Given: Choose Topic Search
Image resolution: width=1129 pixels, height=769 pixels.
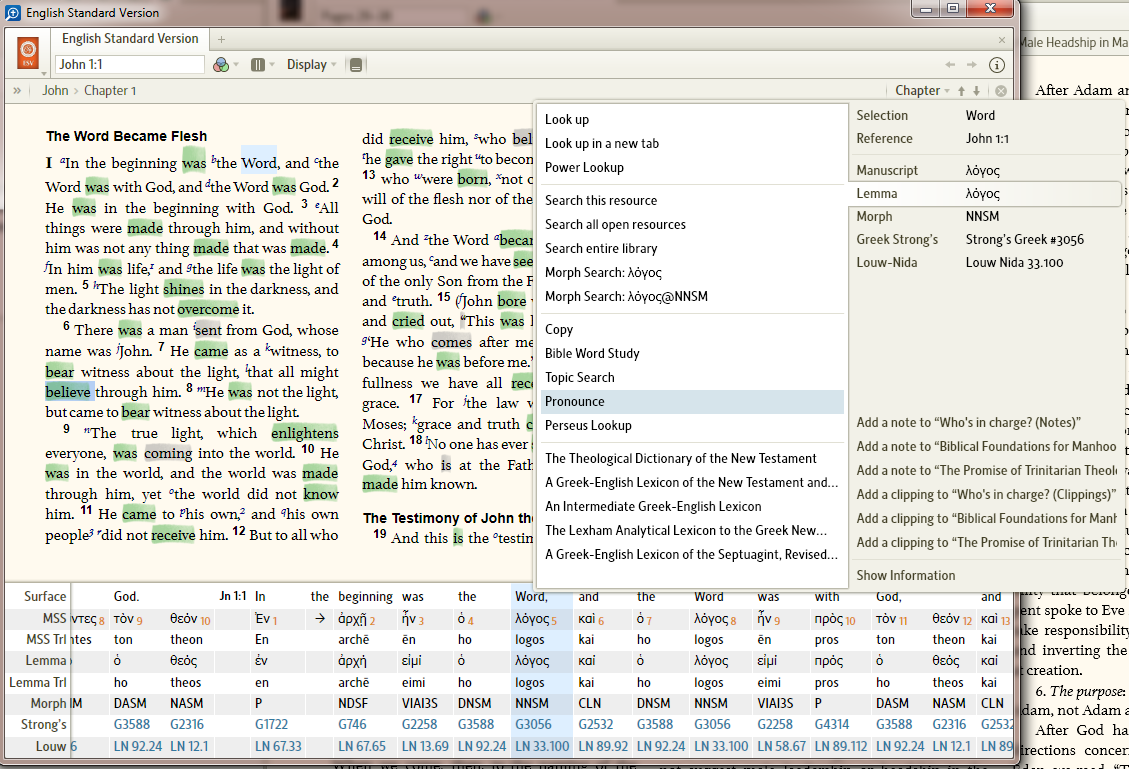Looking at the screenshot, I should tap(692, 377).
